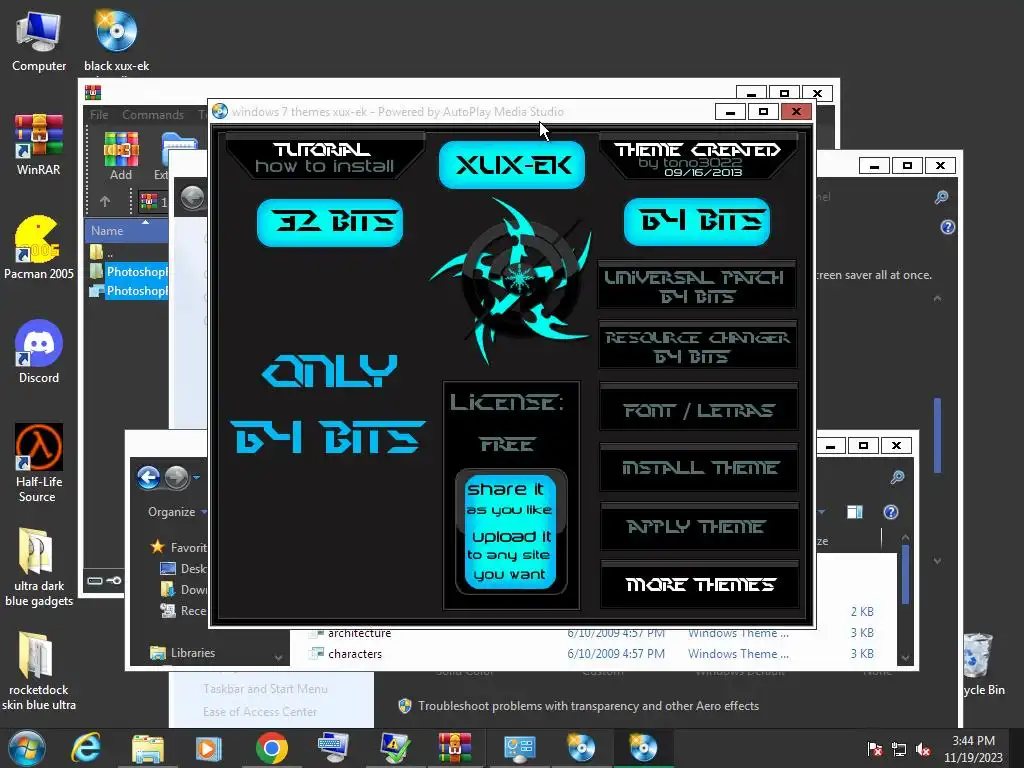Viewport: 1024px width, 768px height.
Task: Select the first Photoshop entry in WinRAR list
Action: point(129,271)
